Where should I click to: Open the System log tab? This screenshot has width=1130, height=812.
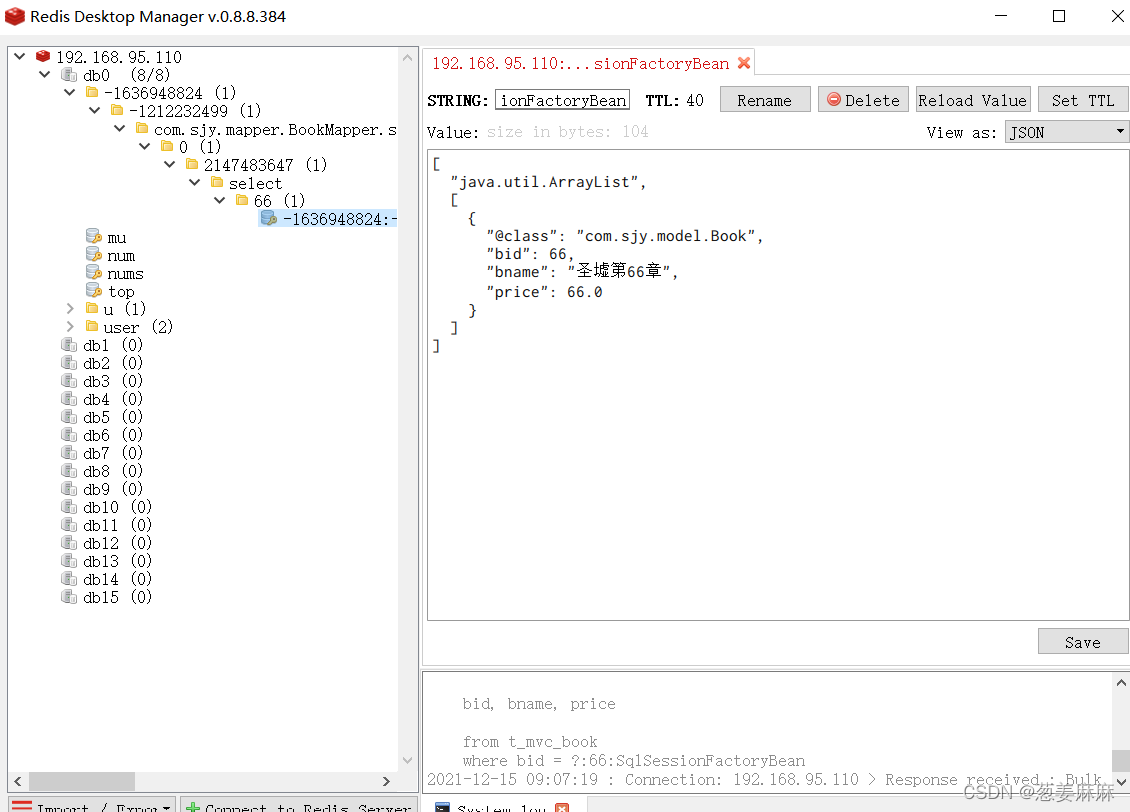coord(502,808)
